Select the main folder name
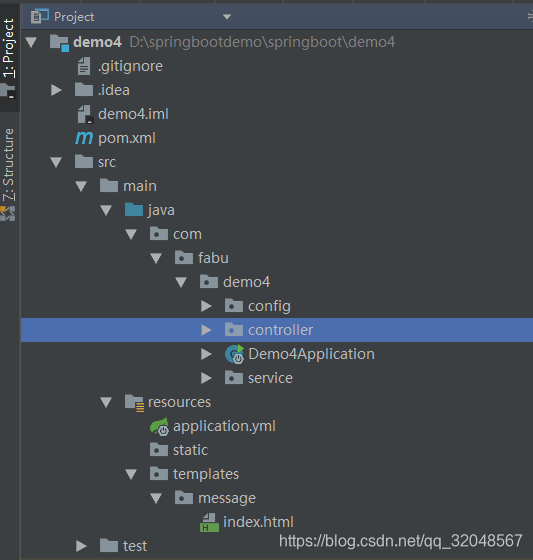 tap(140, 186)
